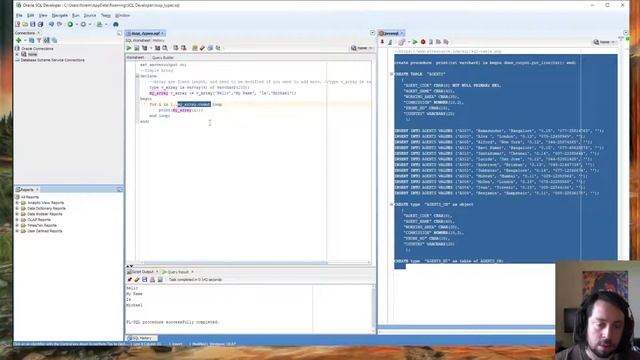Image resolution: width=640 pixels, height=360 pixels.
Task: Click the Filter funnel icon in Connections panel
Action: coord(39,40)
